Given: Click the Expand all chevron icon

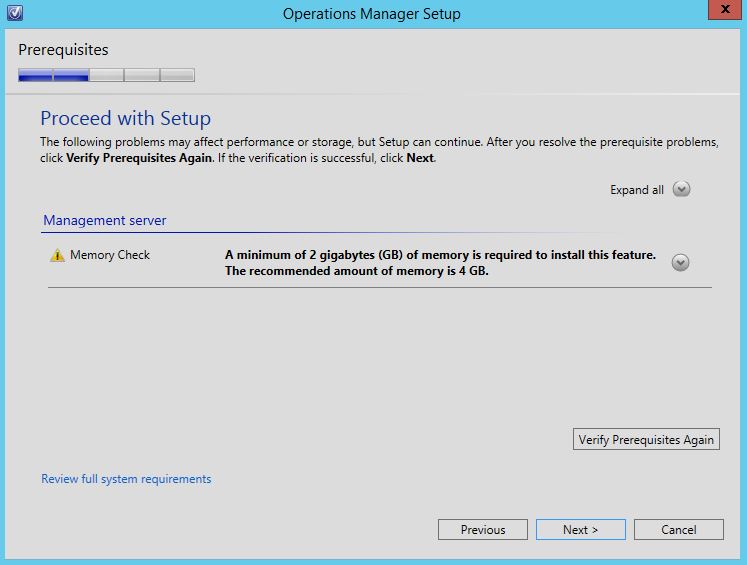Looking at the screenshot, I should (681, 190).
